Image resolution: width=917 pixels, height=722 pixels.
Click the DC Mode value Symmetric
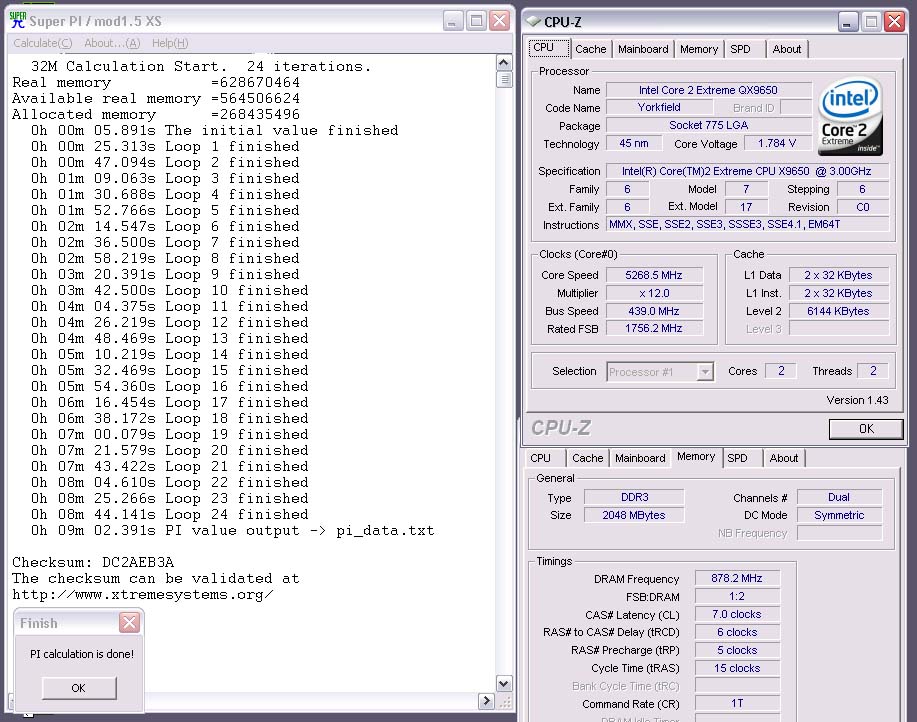(x=839, y=516)
